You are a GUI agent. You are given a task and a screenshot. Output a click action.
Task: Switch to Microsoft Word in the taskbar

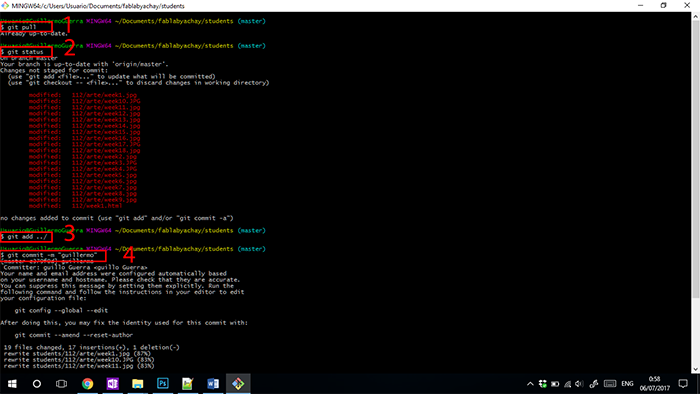pyautogui.click(x=213, y=384)
